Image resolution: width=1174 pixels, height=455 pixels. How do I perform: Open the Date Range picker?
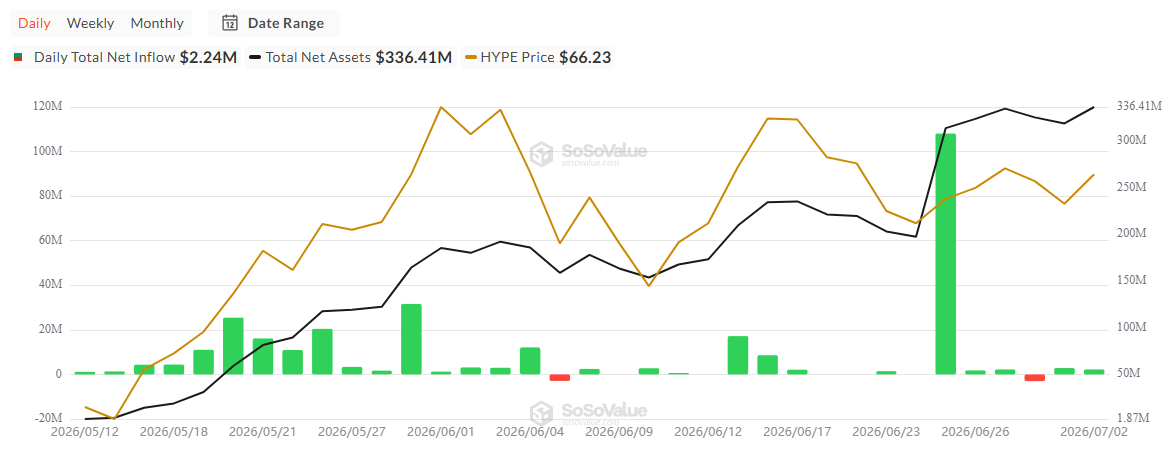(x=273, y=23)
